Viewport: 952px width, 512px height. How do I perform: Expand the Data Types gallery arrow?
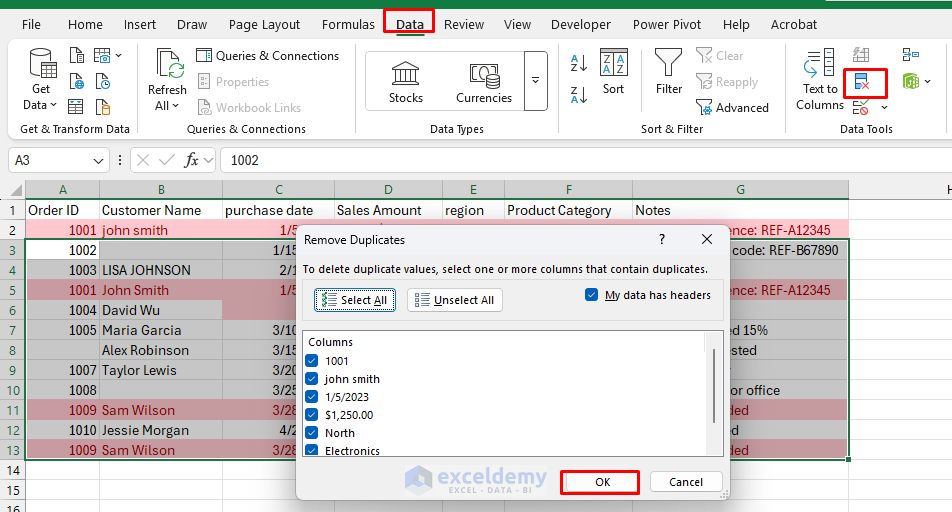tap(536, 81)
